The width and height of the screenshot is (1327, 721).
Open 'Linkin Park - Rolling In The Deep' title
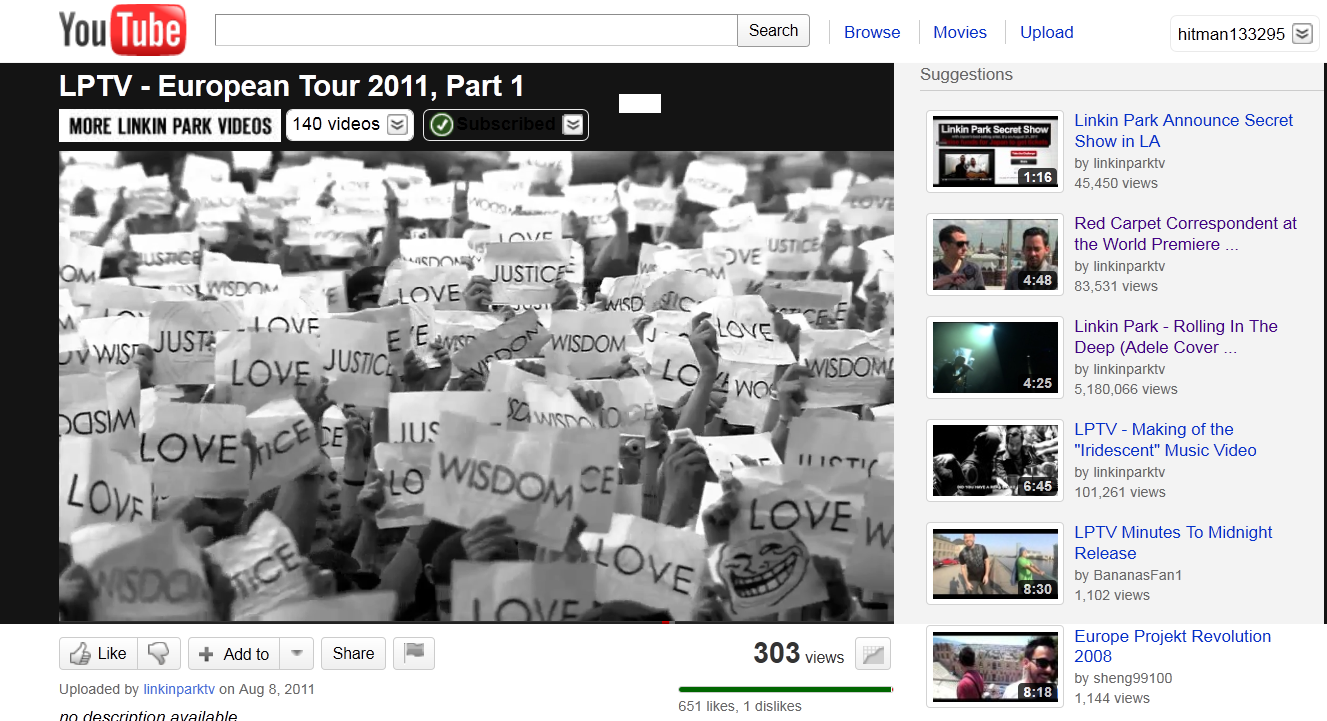tap(1176, 336)
